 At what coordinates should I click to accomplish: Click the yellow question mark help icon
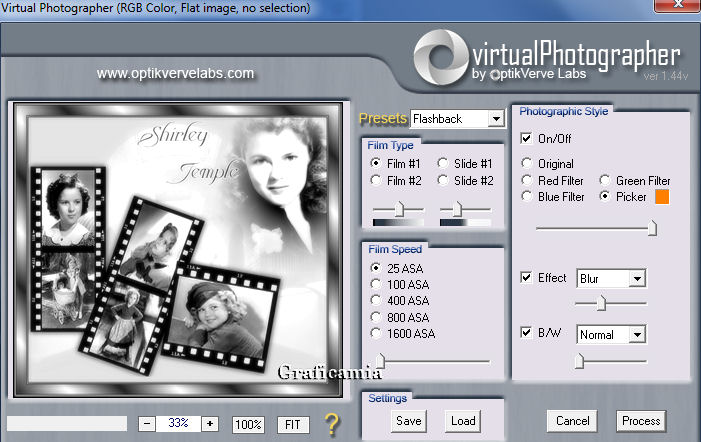coord(332,424)
